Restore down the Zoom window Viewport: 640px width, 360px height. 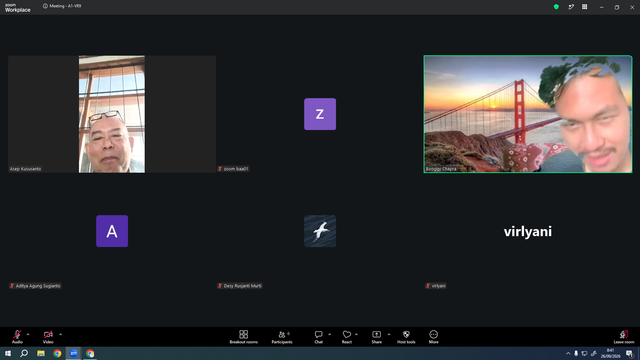pyautogui.click(x=617, y=7)
